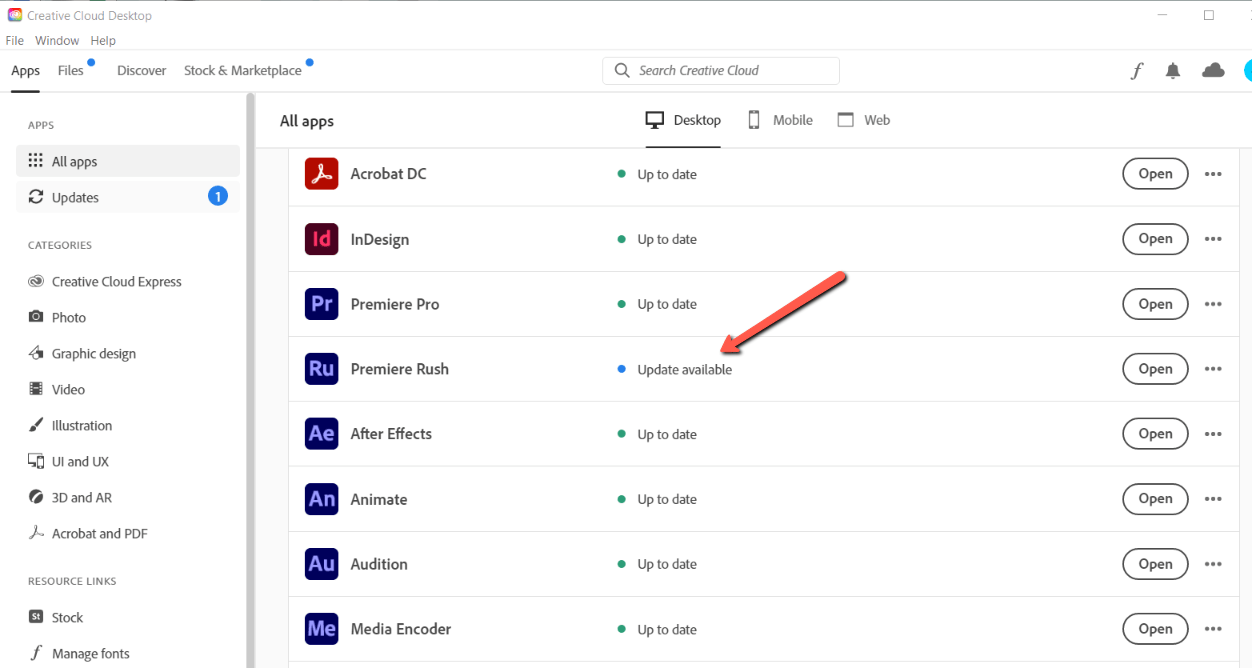Open the Window menu
1252x668 pixels.
coord(57,41)
